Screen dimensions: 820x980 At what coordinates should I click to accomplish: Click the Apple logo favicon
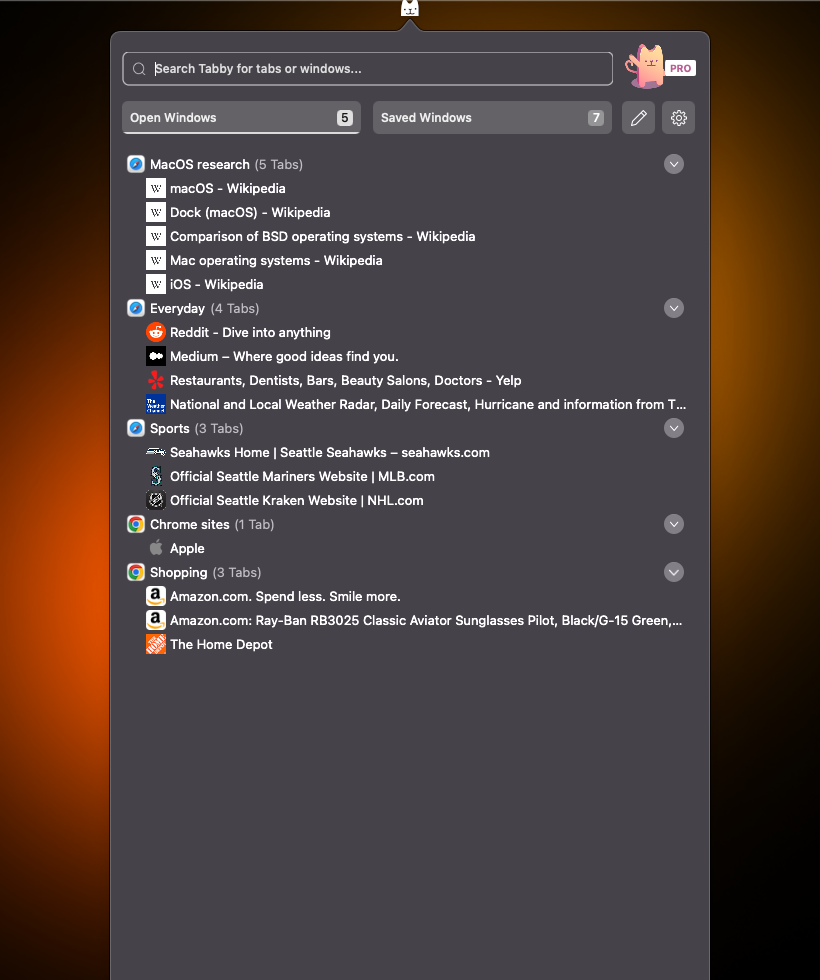pos(156,548)
